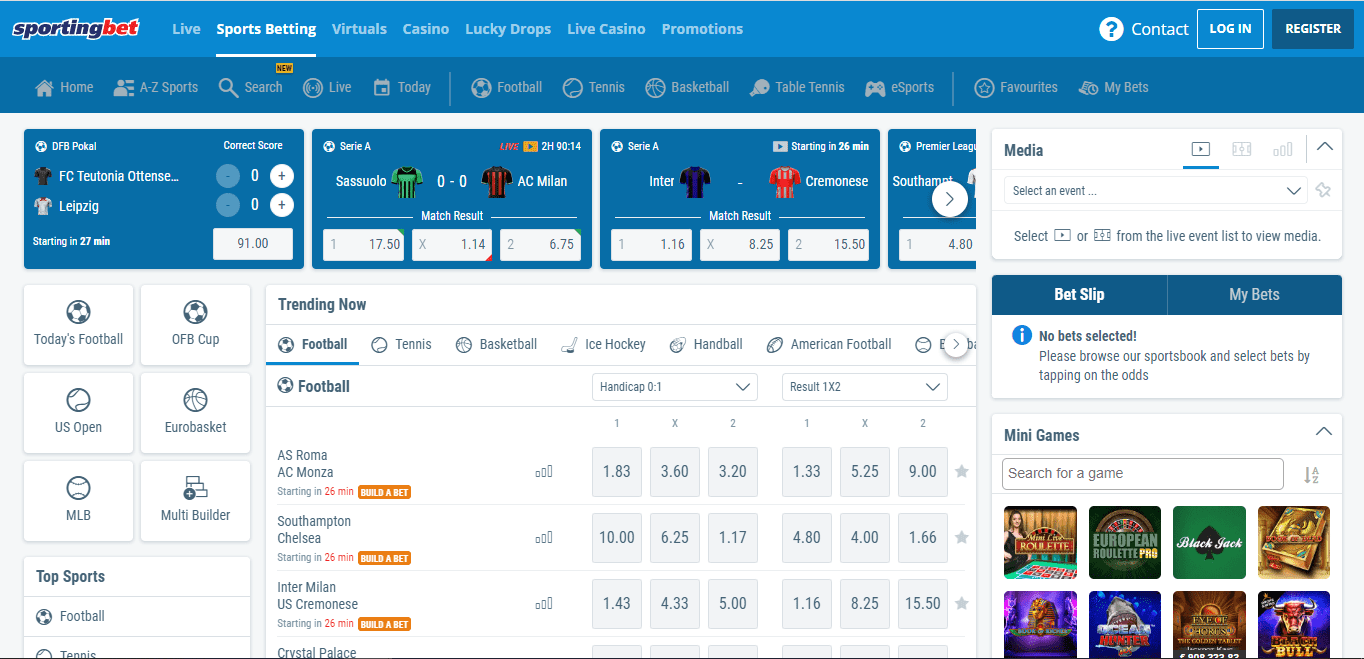Open the Live events nav item
The height and width of the screenshot is (659, 1364).
pos(327,88)
